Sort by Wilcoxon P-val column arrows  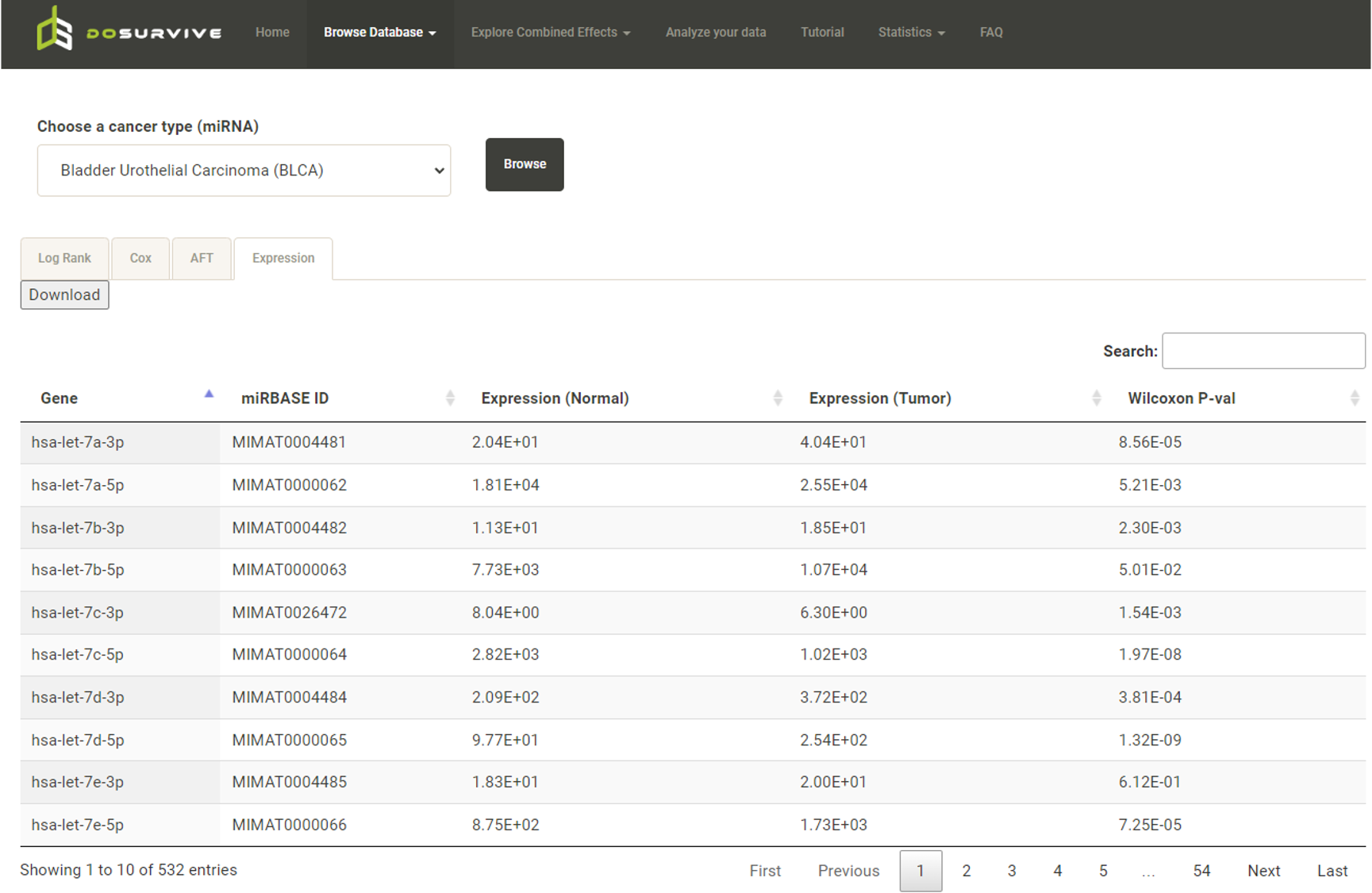pos(1354,398)
